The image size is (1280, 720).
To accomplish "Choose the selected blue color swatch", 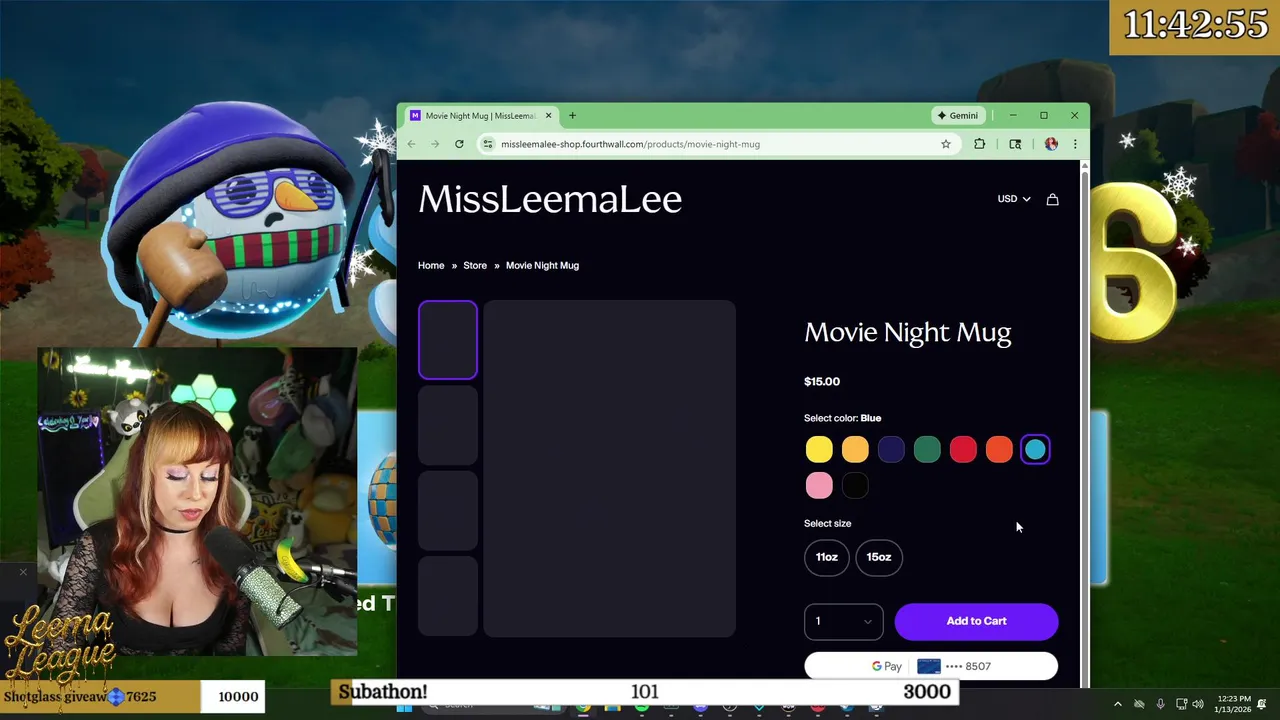I will (x=1035, y=450).
